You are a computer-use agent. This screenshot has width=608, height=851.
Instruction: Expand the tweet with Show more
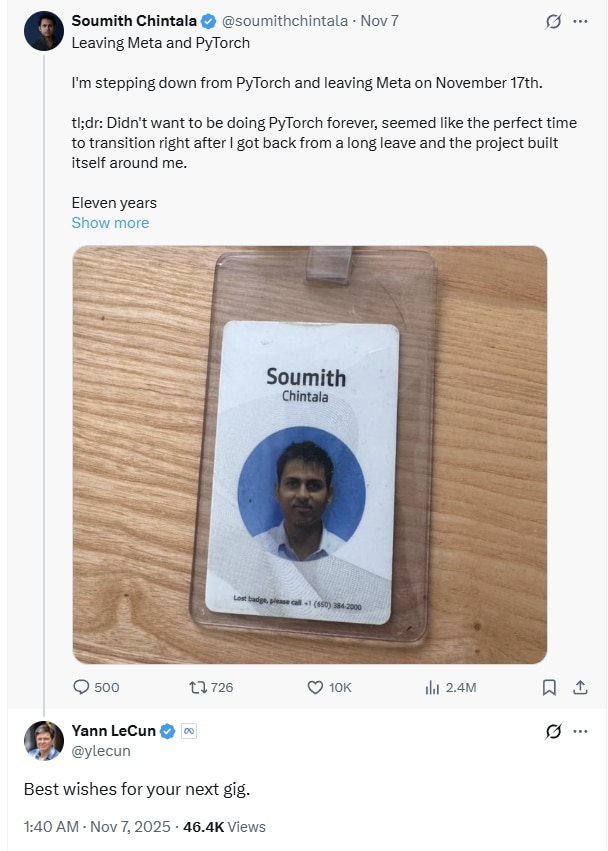110,222
